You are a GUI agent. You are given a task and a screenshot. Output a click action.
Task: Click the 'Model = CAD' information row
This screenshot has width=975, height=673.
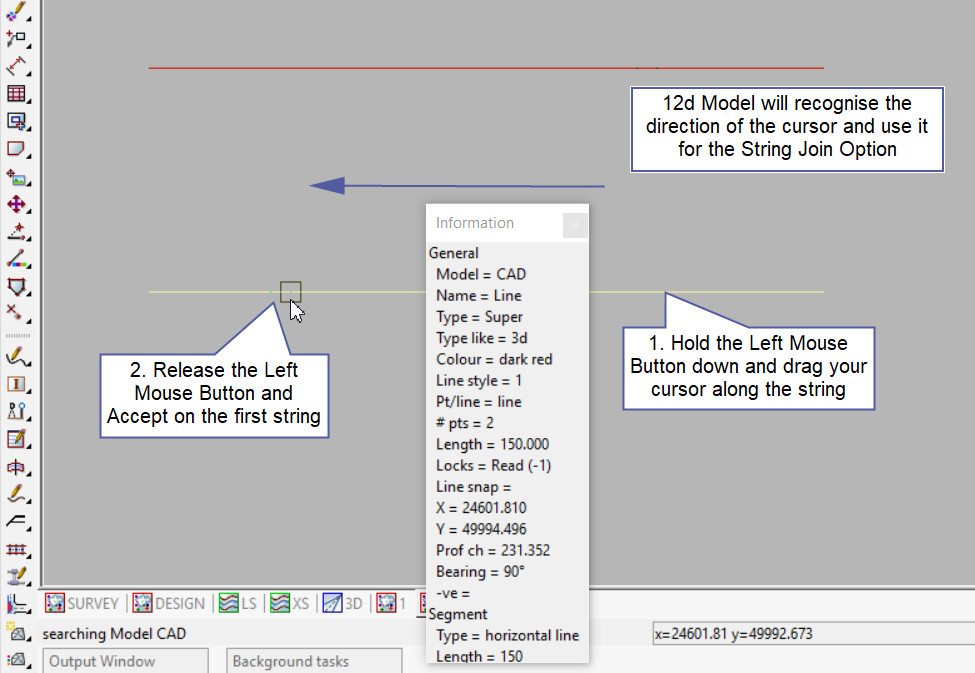(481, 274)
